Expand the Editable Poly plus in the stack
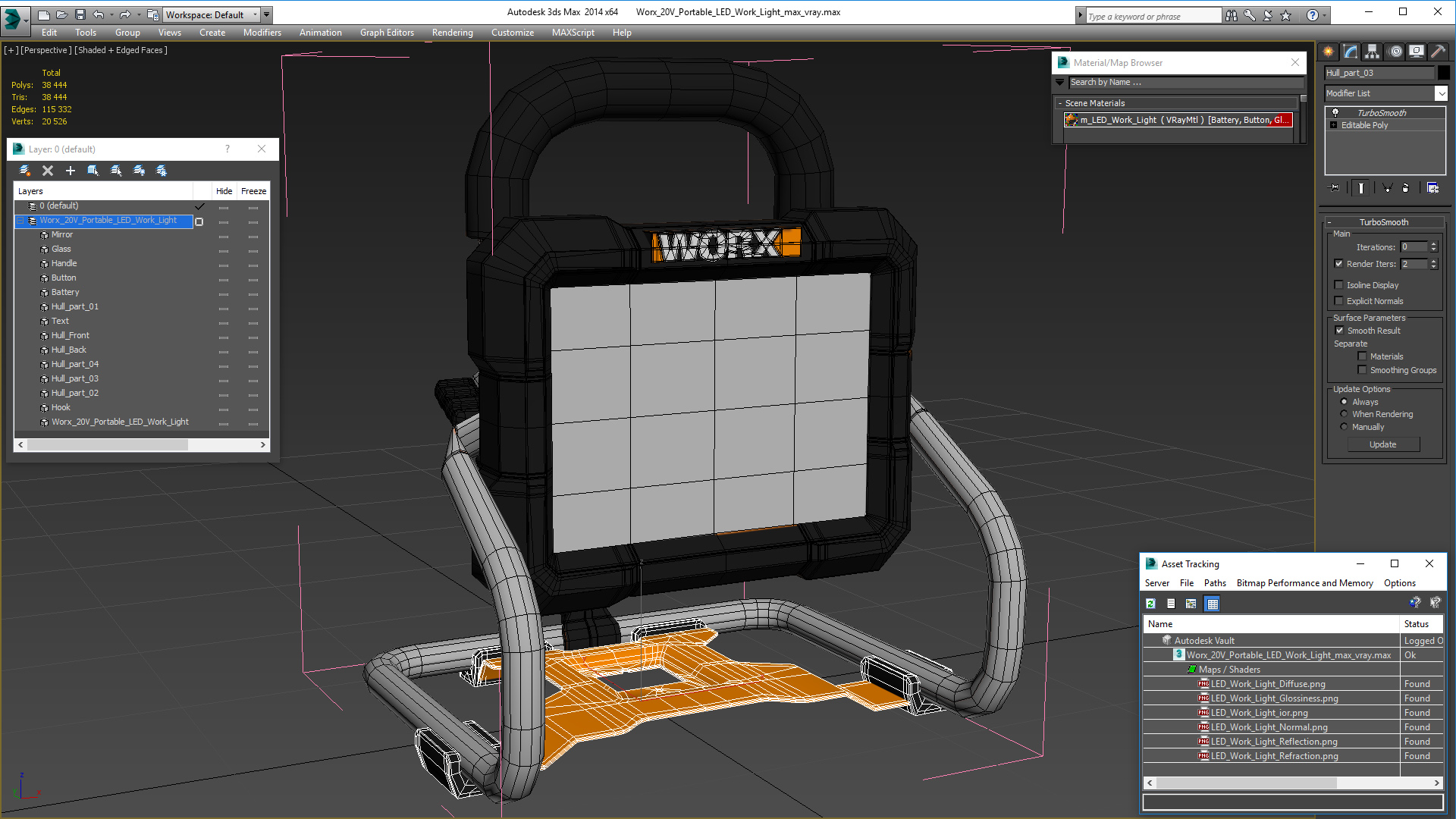This screenshot has width=1456, height=819. click(x=1334, y=125)
